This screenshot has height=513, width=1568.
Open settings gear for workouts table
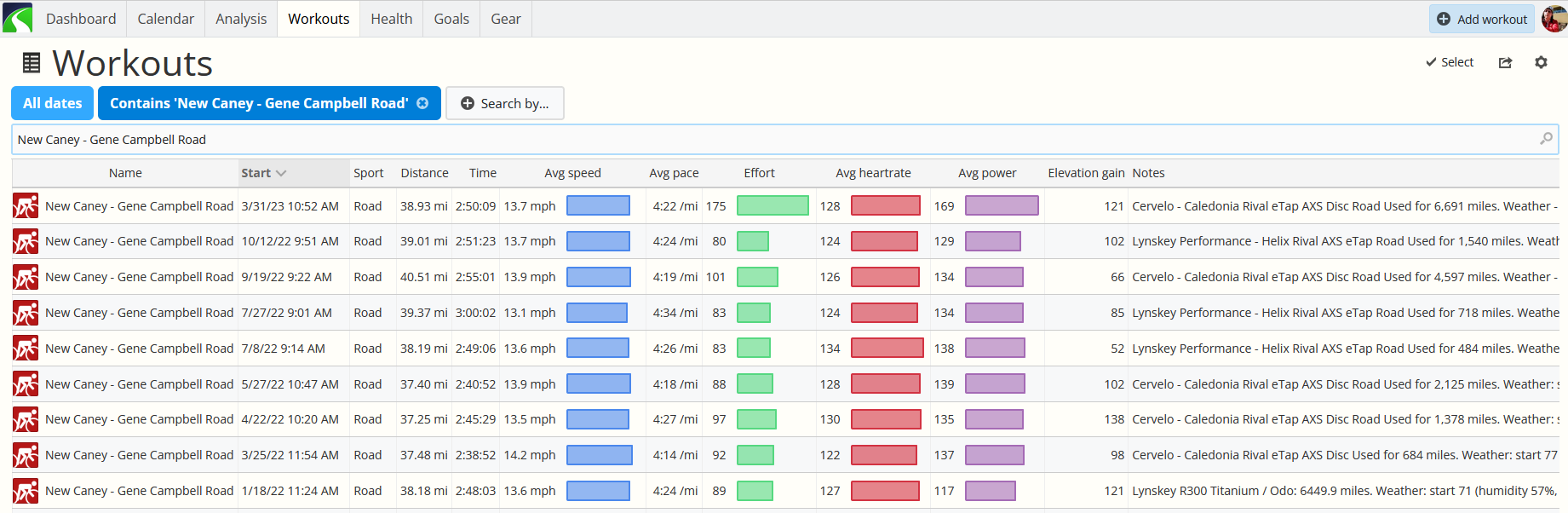click(1541, 63)
